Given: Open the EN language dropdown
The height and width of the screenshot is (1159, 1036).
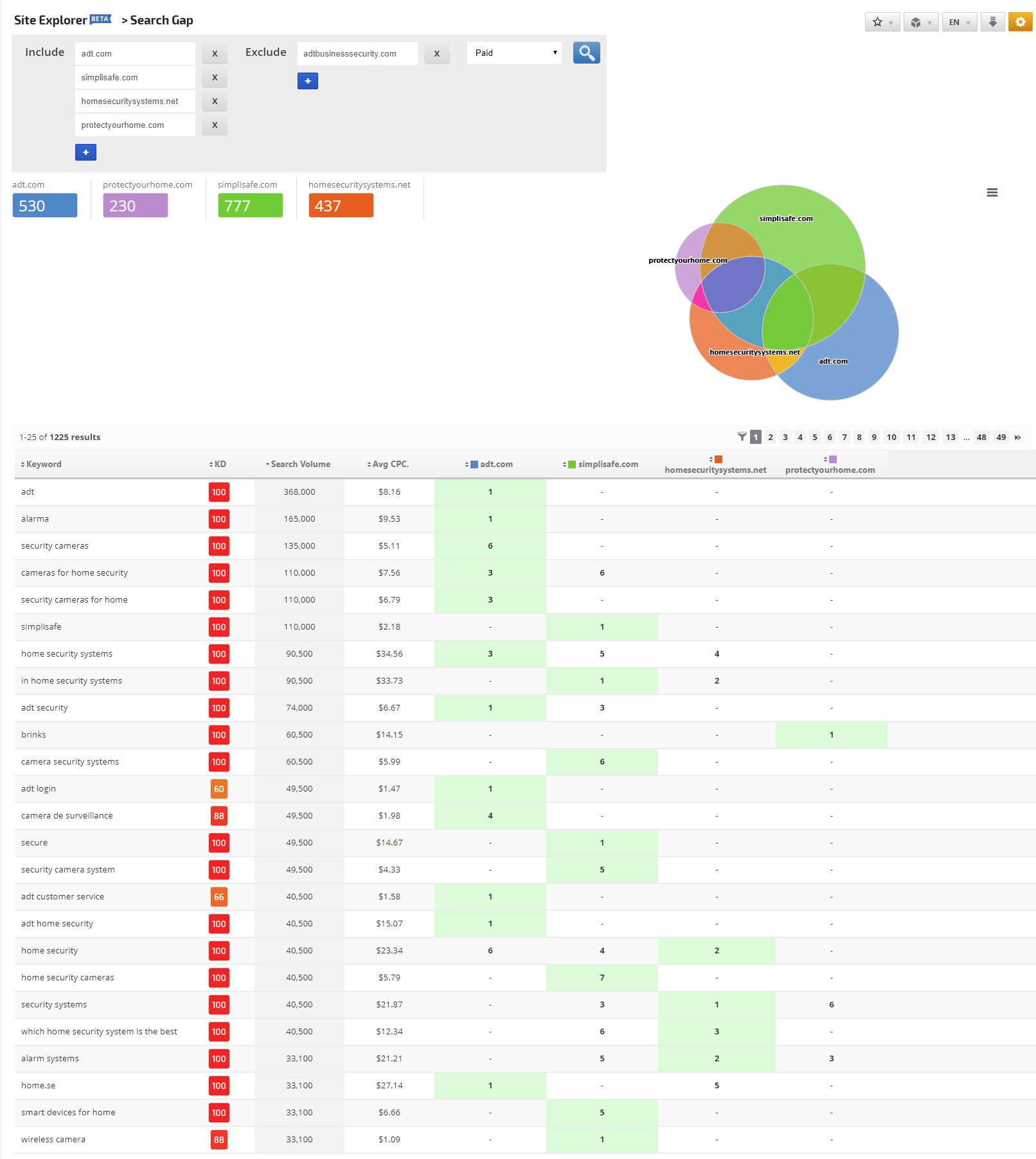Looking at the screenshot, I should [960, 22].
